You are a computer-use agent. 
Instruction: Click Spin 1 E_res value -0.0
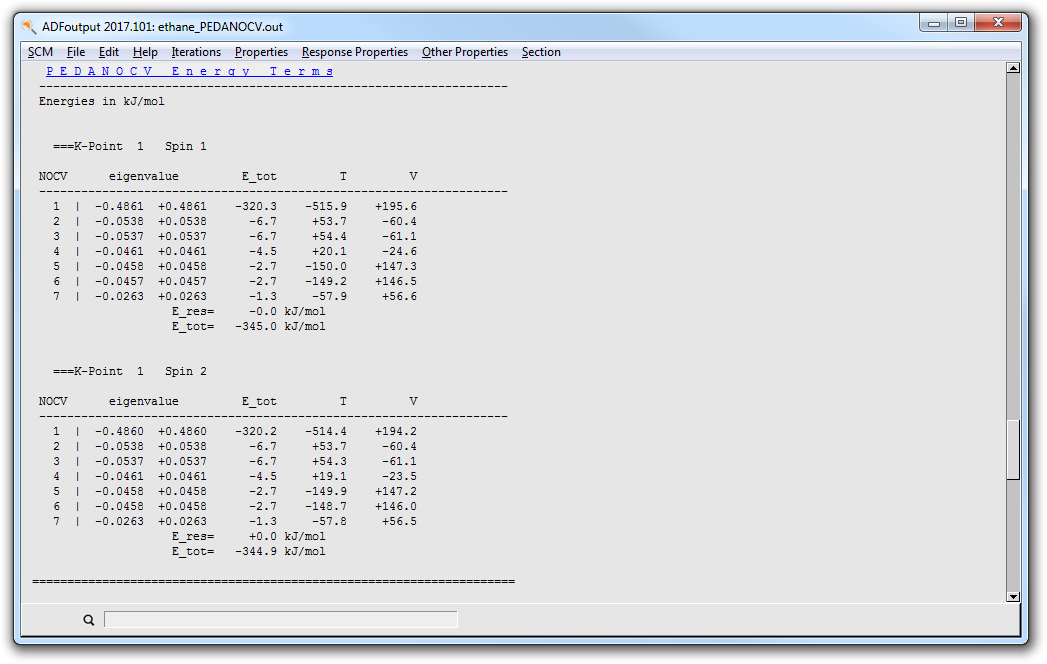(262, 312)
